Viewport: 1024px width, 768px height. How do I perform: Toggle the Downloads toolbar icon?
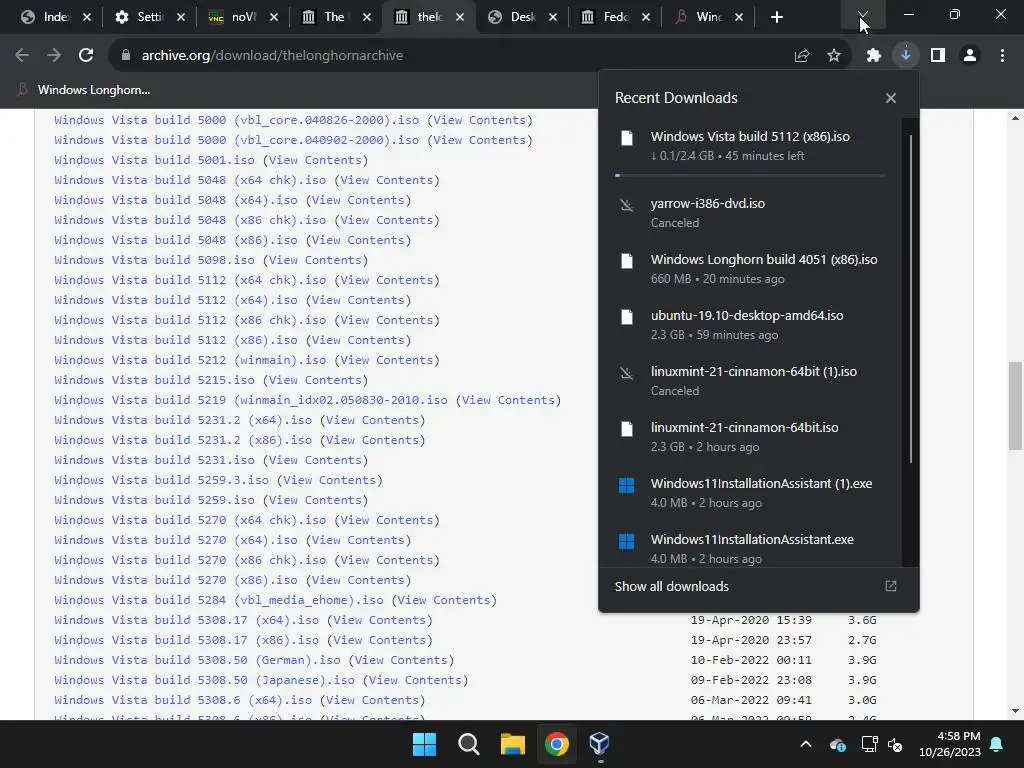tap(906, 56)
